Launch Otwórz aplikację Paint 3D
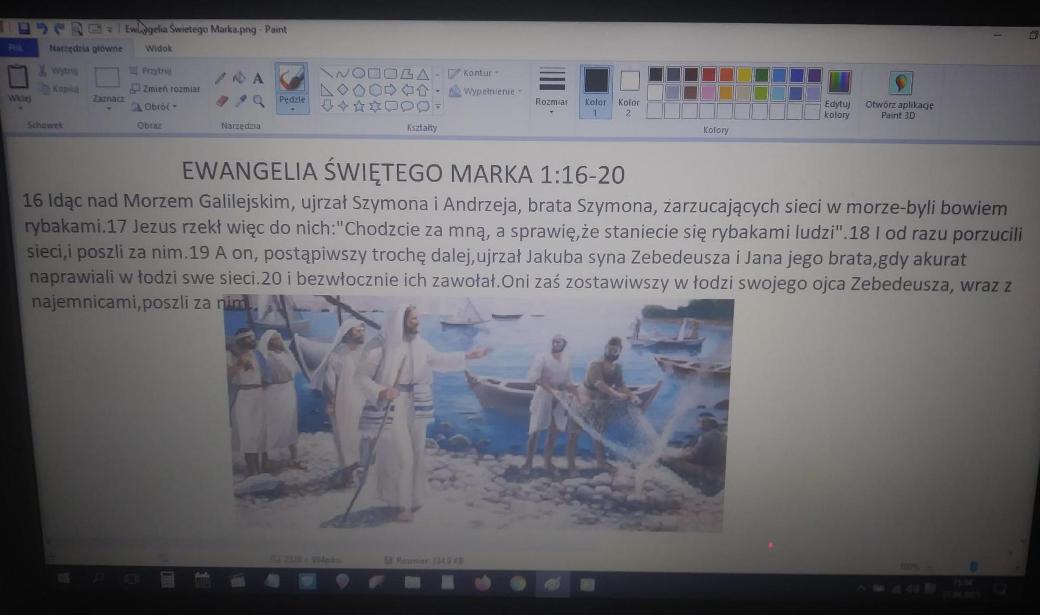Viewport: 1040px width, 615px height. pyautogui.click(x=900, y=93)
